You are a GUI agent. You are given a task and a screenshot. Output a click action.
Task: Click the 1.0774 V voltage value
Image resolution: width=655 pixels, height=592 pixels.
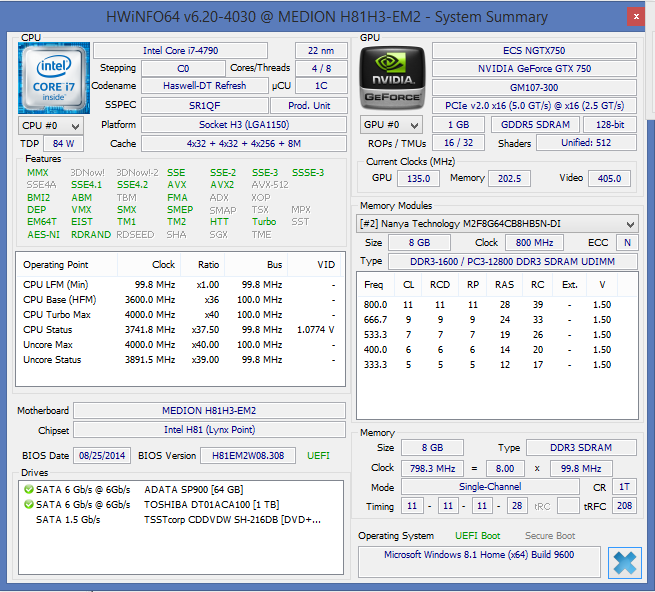(x=315, y=330)
